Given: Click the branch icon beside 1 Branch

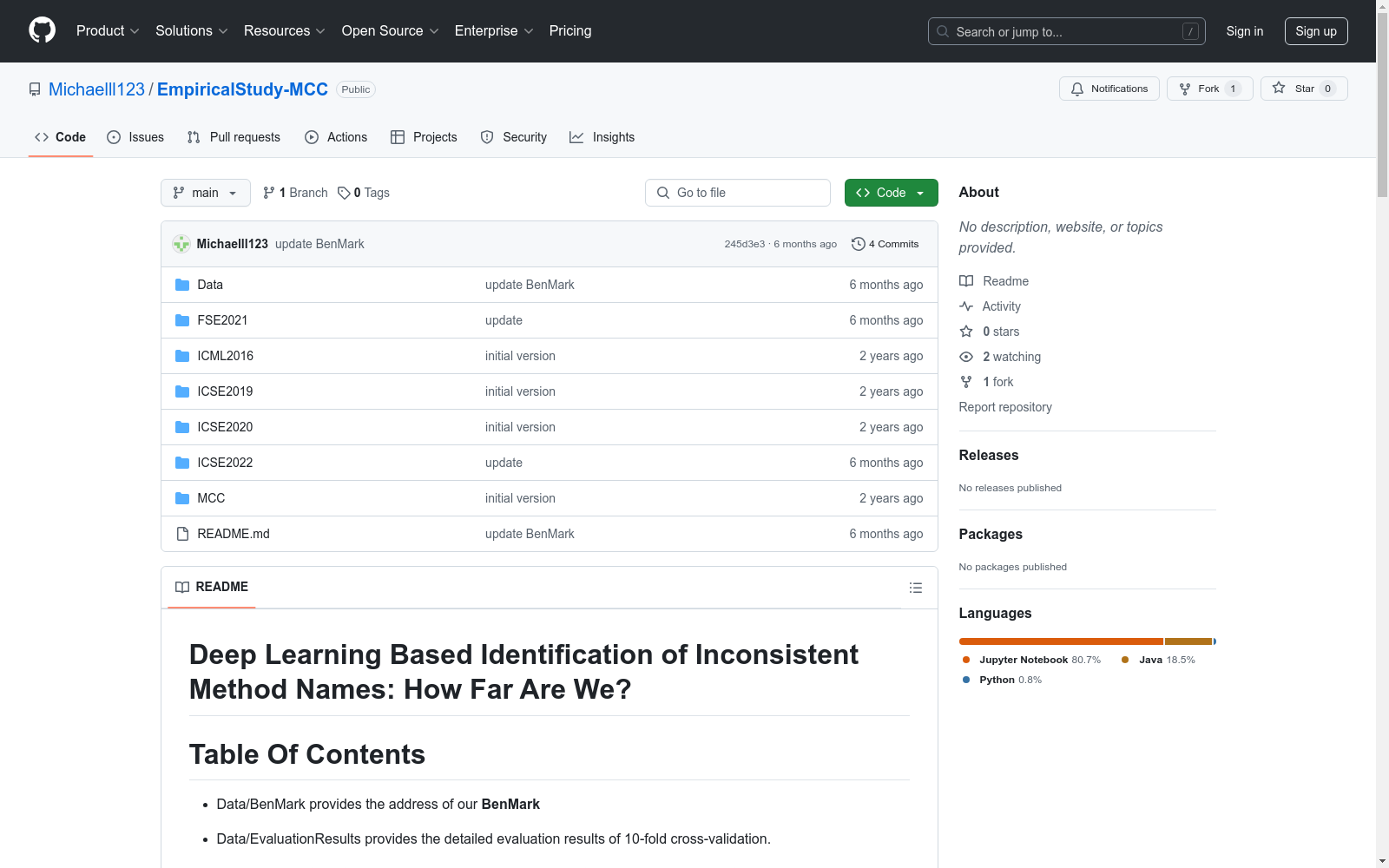Looking at the screenshot, I should pyautogui.click(x=269, y=193).
